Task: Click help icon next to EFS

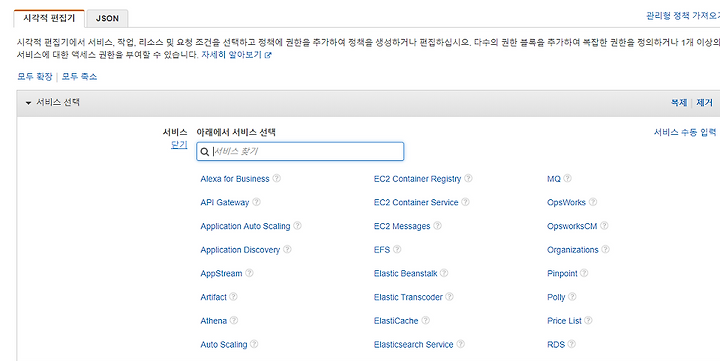Action: point(397,249)
